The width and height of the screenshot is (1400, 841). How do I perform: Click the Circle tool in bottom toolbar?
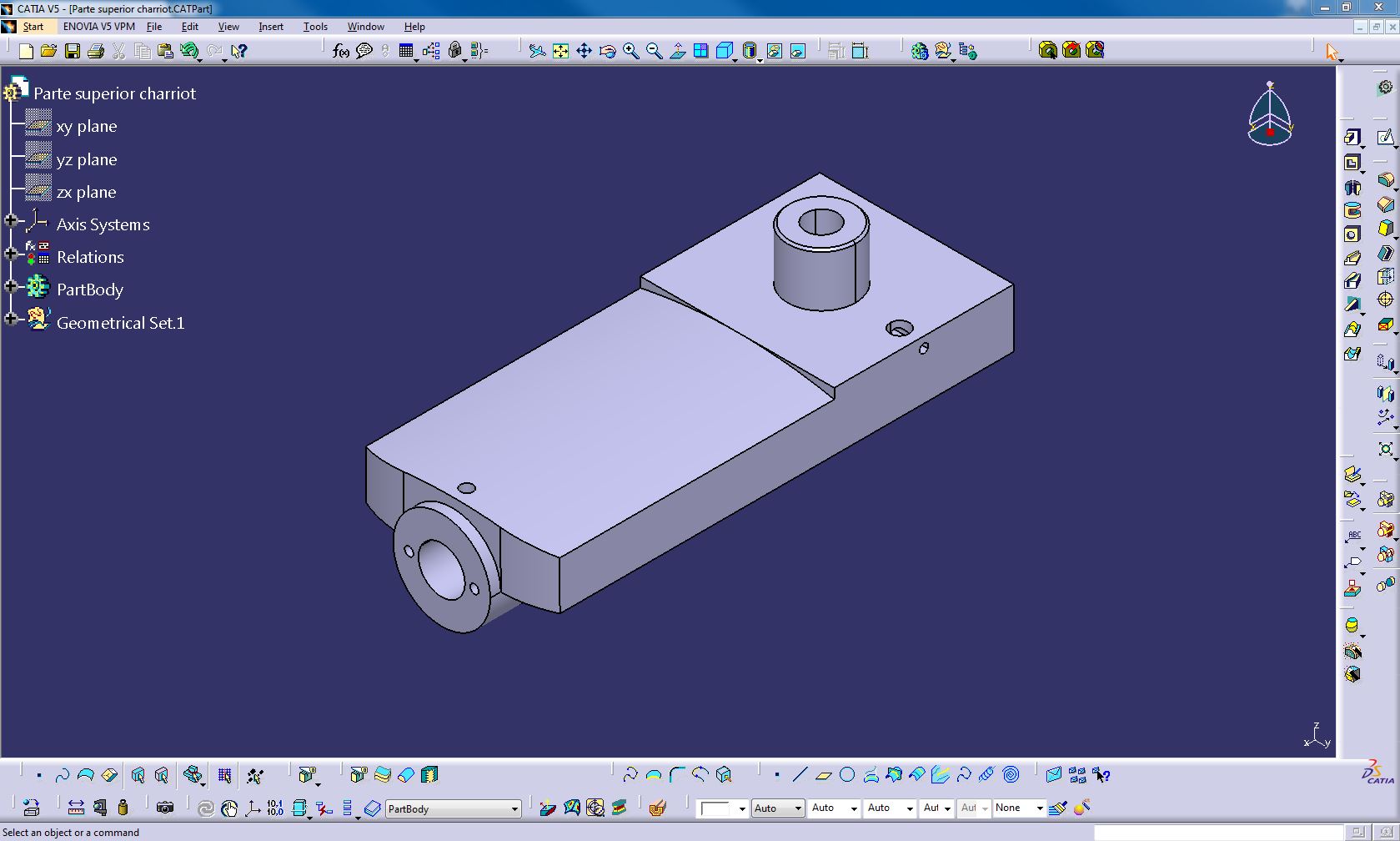[847, 775]
